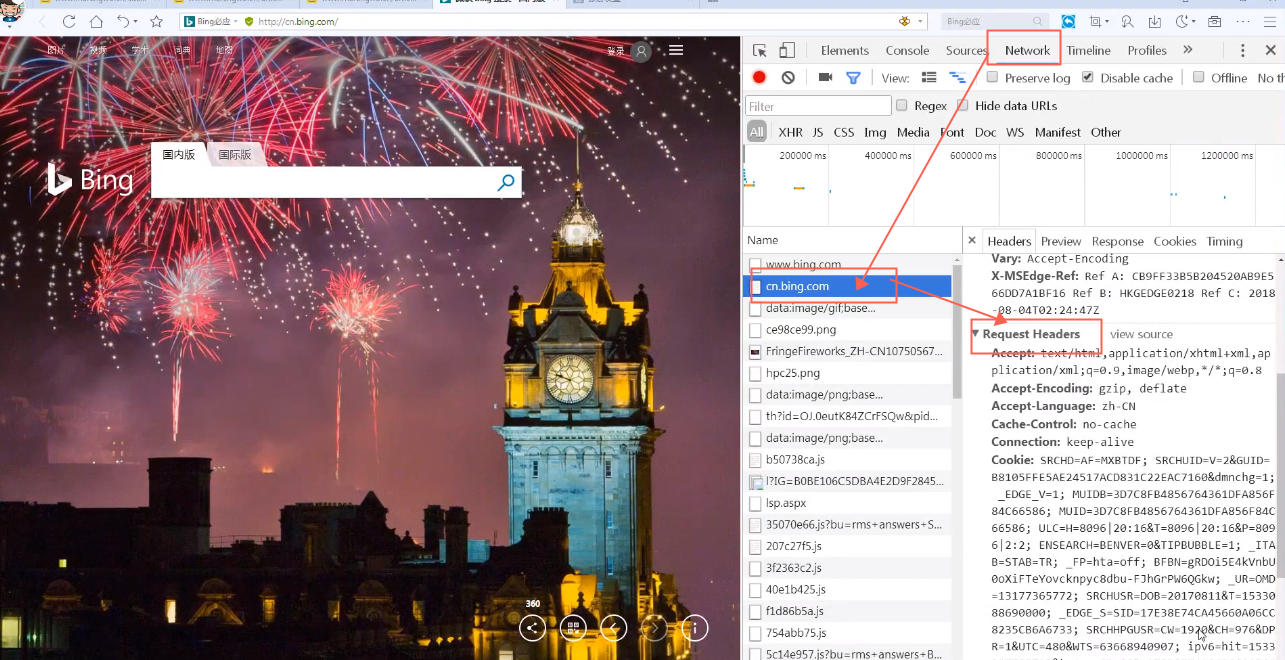Open the DevTools three-dot menu
Image resolution: width=1285 pixels, height=660 pixels.
[1243, 50]
